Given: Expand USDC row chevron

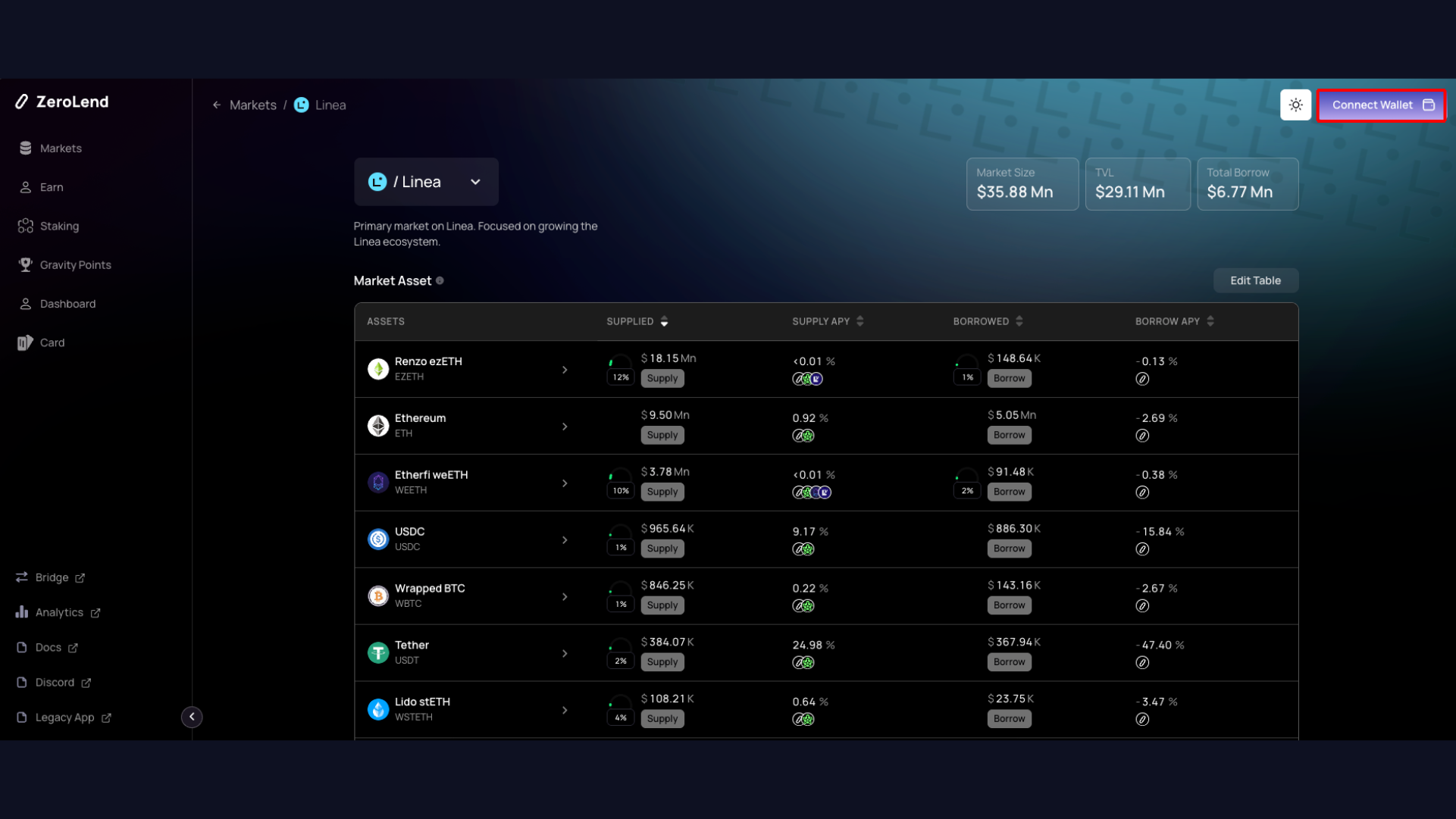Looking at the screenshot, I should (565, 540).
